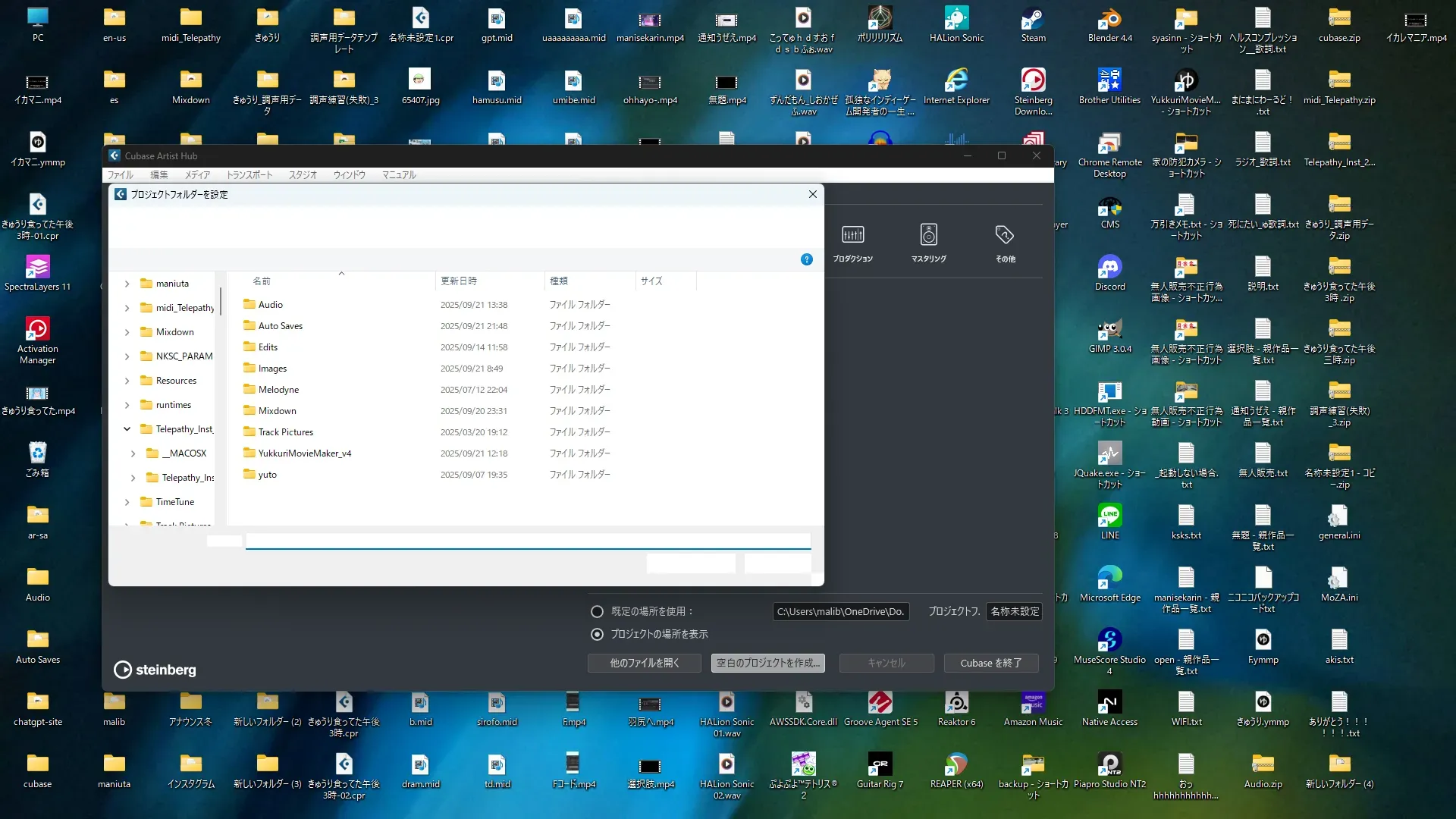
Task: Click the blue help question-mark icon
Action: (807, 259)
